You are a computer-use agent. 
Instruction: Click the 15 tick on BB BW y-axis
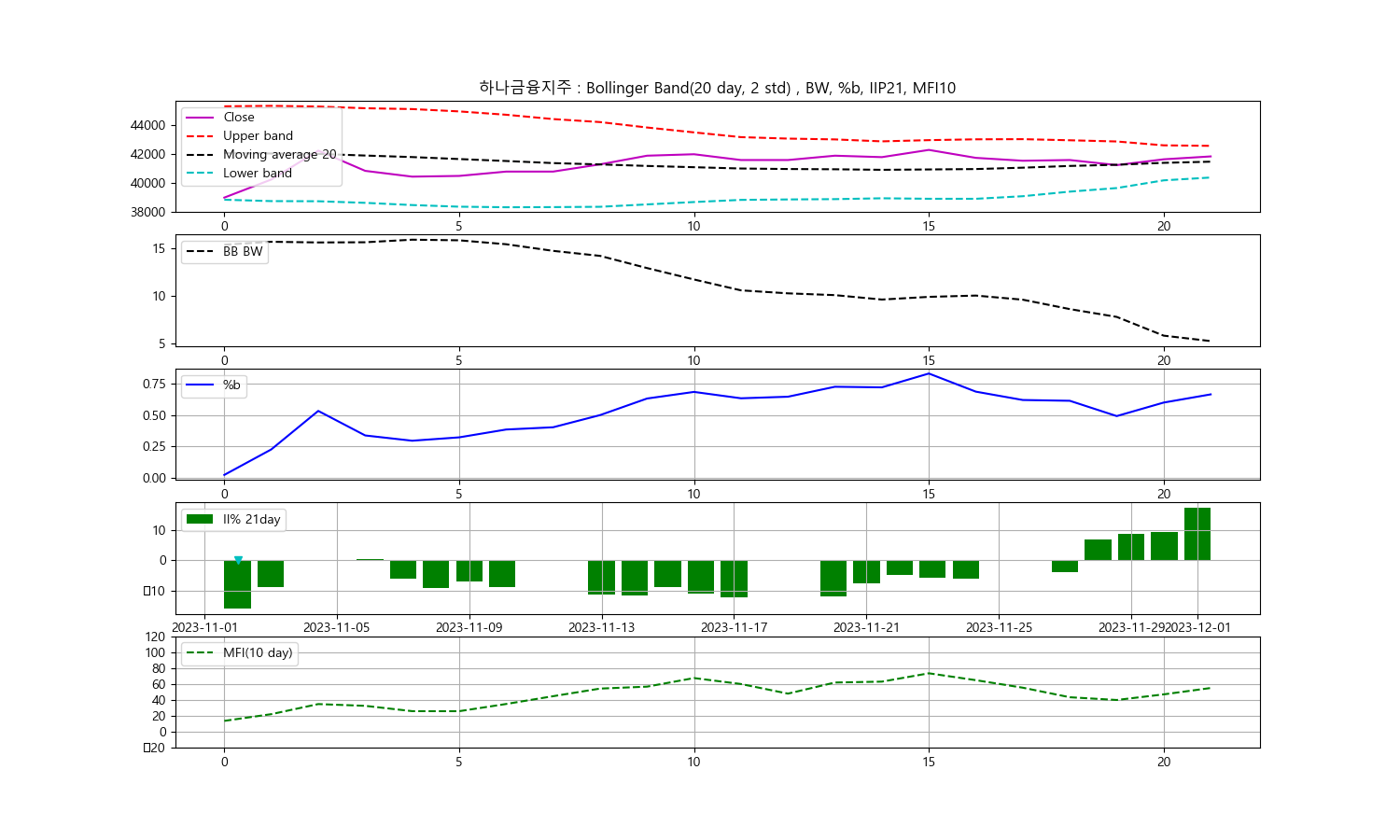tap(160, 248)
